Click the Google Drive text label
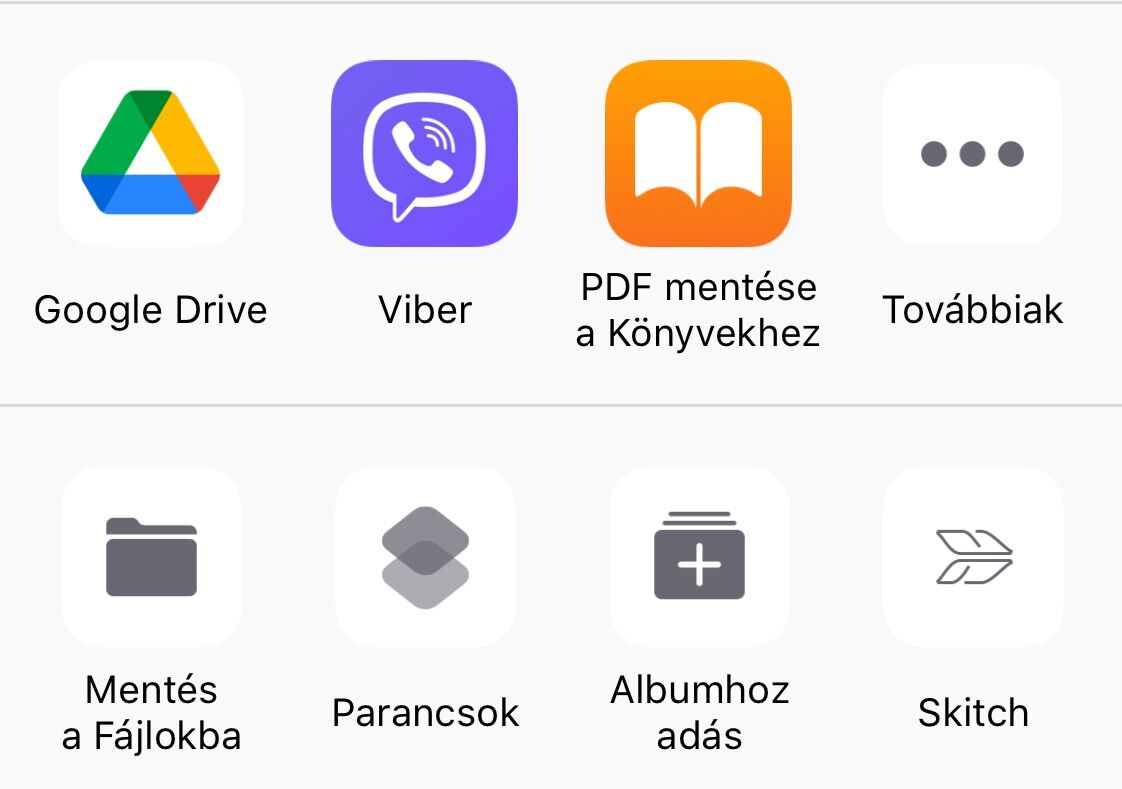Screen dimensions: 1122x789 tap(150, 310)
